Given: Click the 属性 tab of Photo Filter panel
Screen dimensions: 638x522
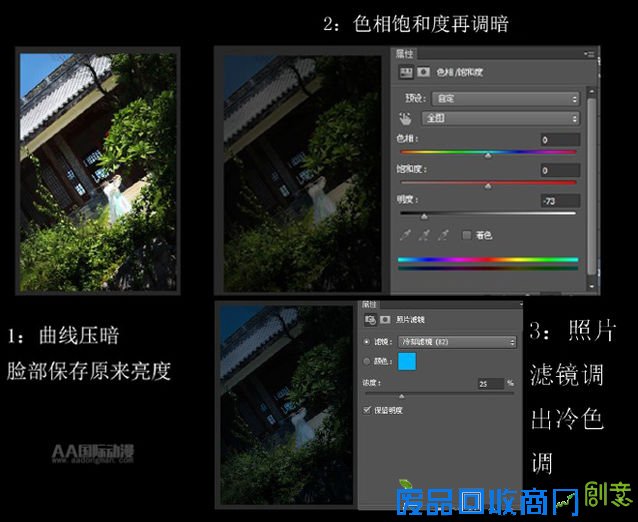Looking at the screenshot, I should click(x=369, y=304).
